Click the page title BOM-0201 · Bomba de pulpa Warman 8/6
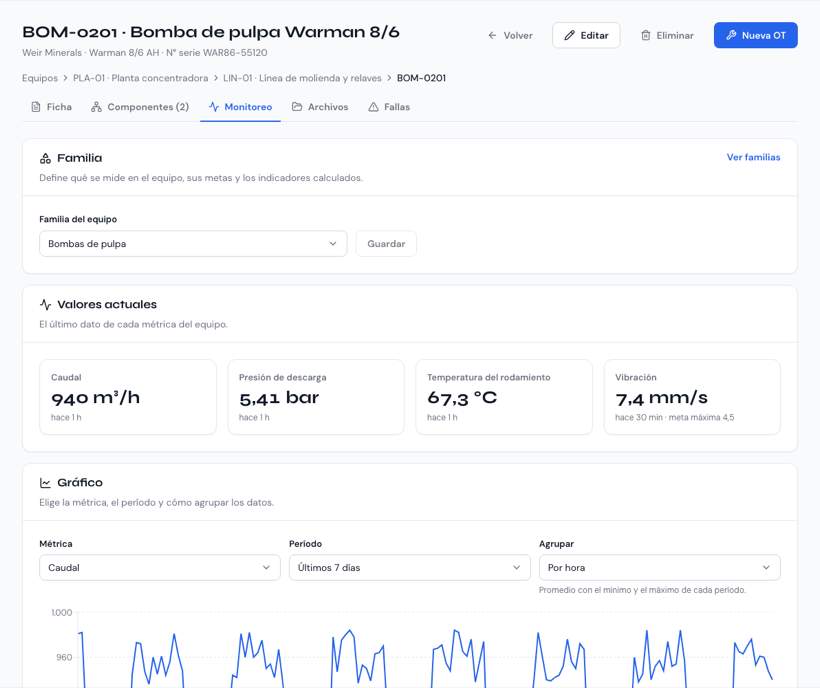This screenshot has width=820, height=688. pos(211,32)
